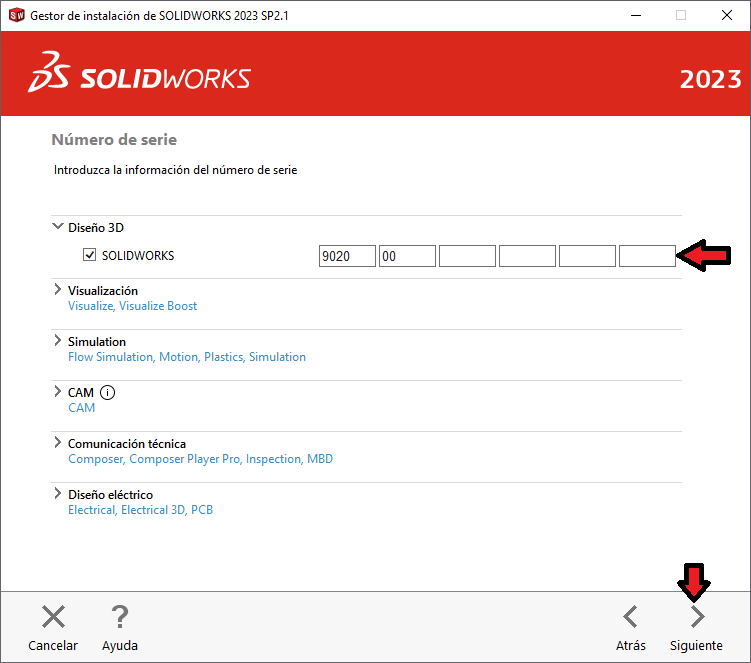Expand the Comunicación técnica section
This screenshot has height=663, width=751.
coord(57,443)
